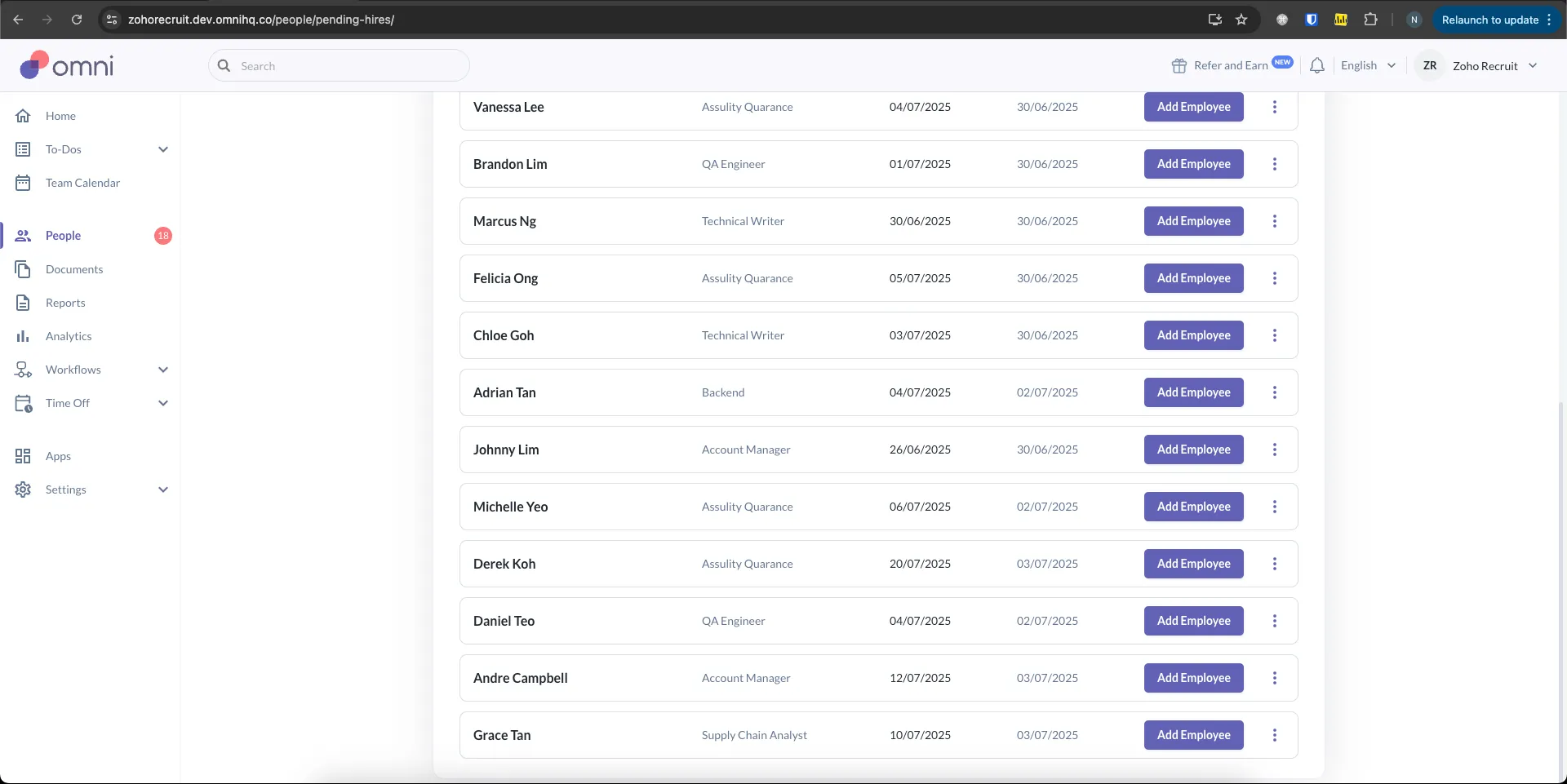Open more options for Michelle Yeo
The image size is (1567, 784).
[x=1274, y=507]
